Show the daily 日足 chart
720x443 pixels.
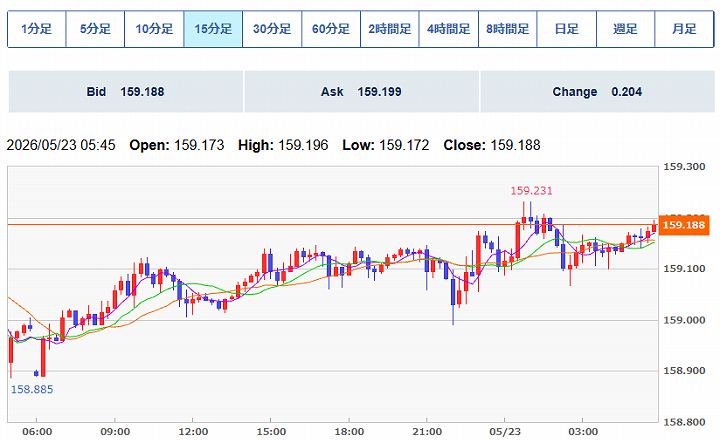pos(567,29)
